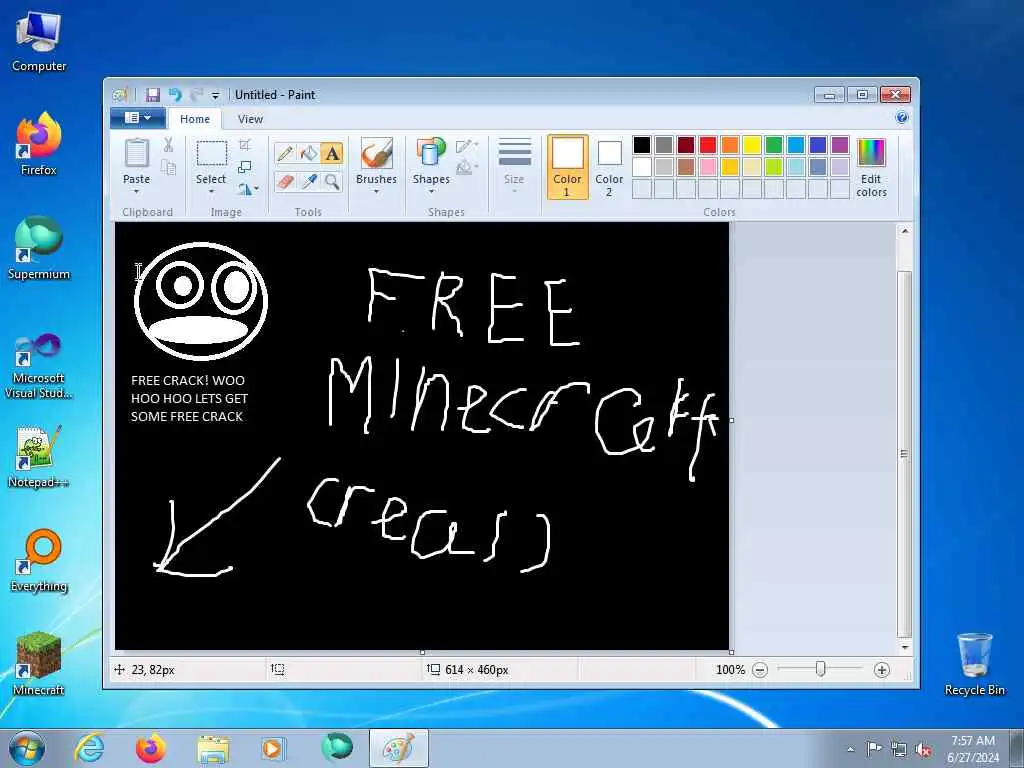Select the Magnifier tool
Screen dimensions: 1024x768
(x=332, y=182)
